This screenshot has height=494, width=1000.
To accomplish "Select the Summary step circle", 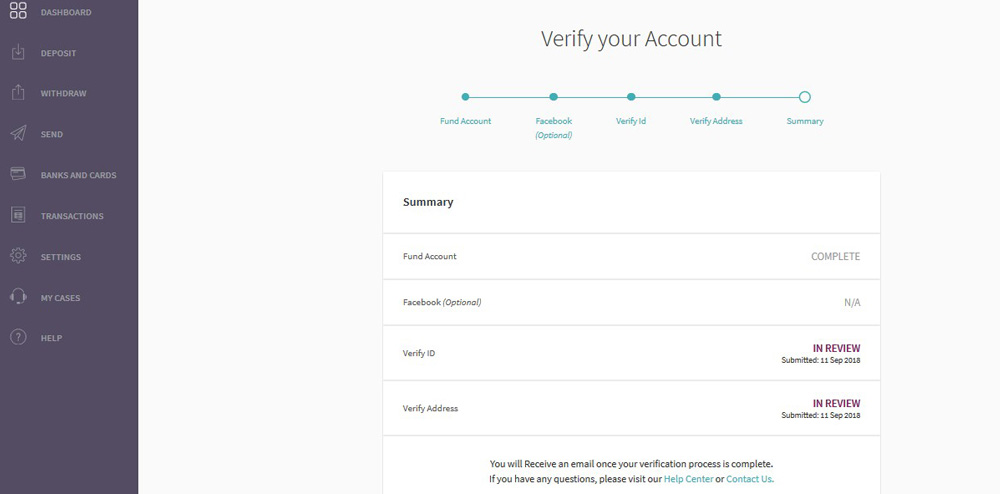I will [805, 97].
